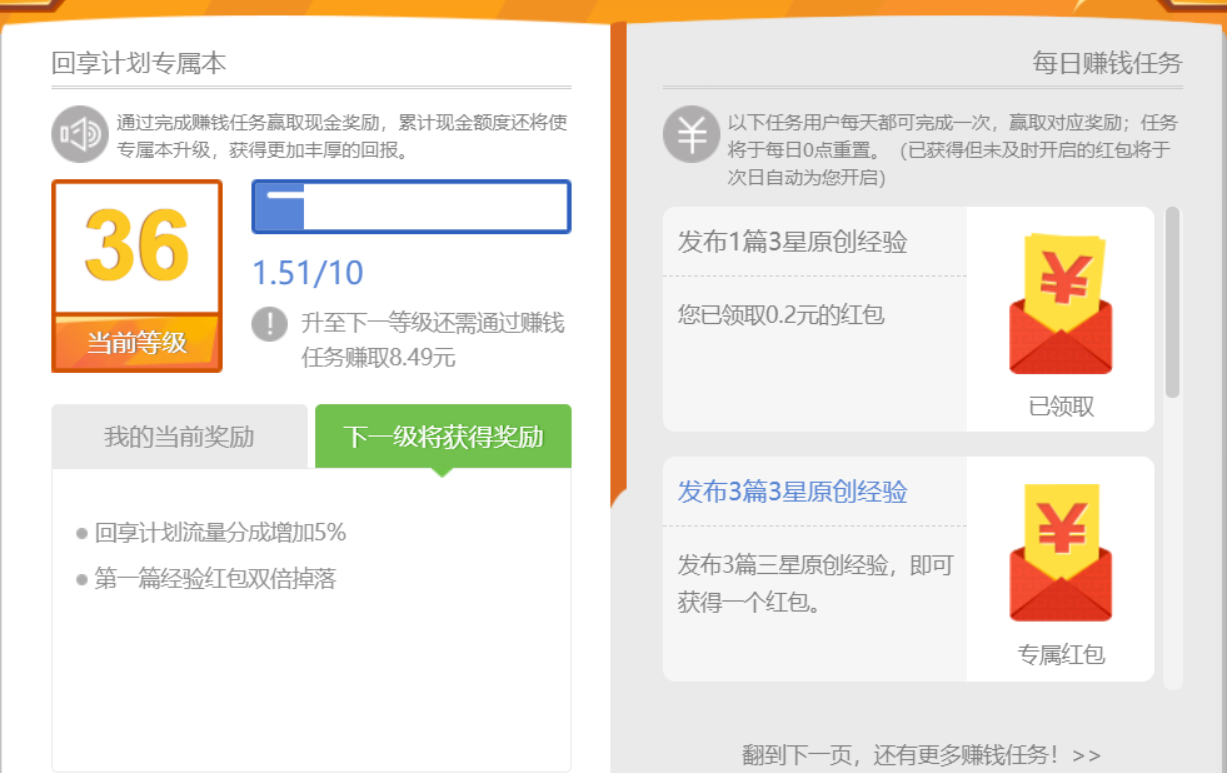Click the 第一篇经验红包双倍掉落 reward item

tap(215, 579)
